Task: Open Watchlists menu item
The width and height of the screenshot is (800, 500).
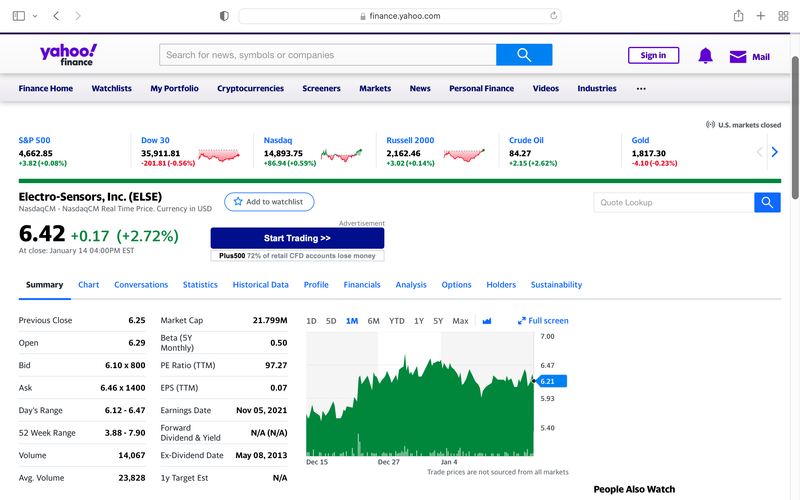Action: pos(112,88)
